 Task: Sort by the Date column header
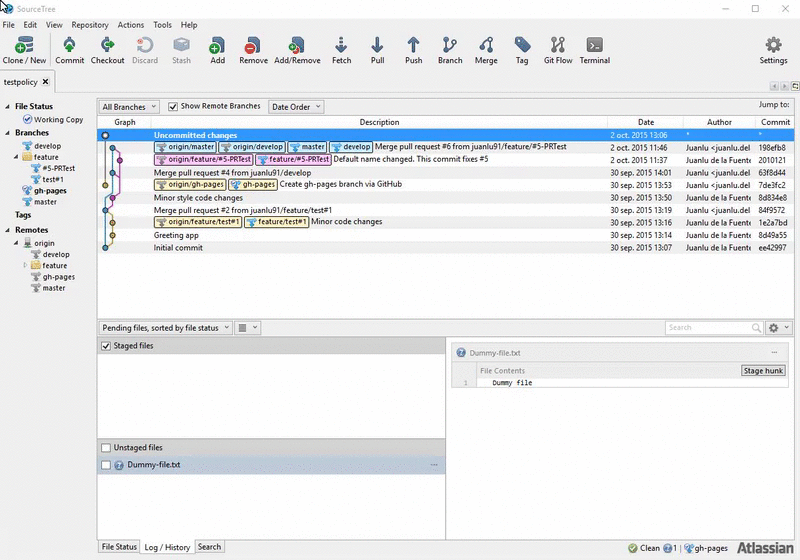point(645,122)
